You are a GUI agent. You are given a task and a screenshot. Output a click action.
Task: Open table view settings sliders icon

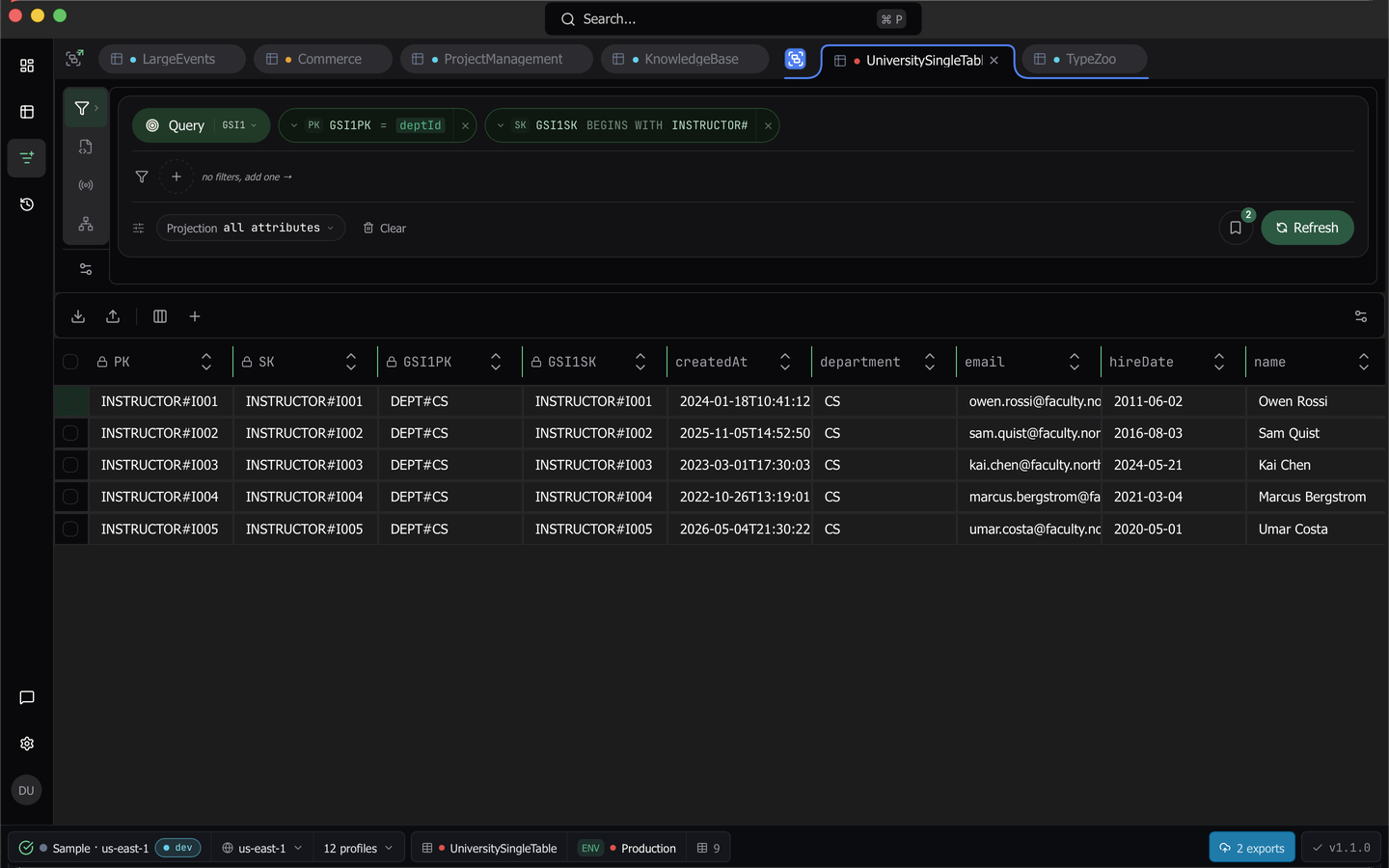tap(1361, 316)
